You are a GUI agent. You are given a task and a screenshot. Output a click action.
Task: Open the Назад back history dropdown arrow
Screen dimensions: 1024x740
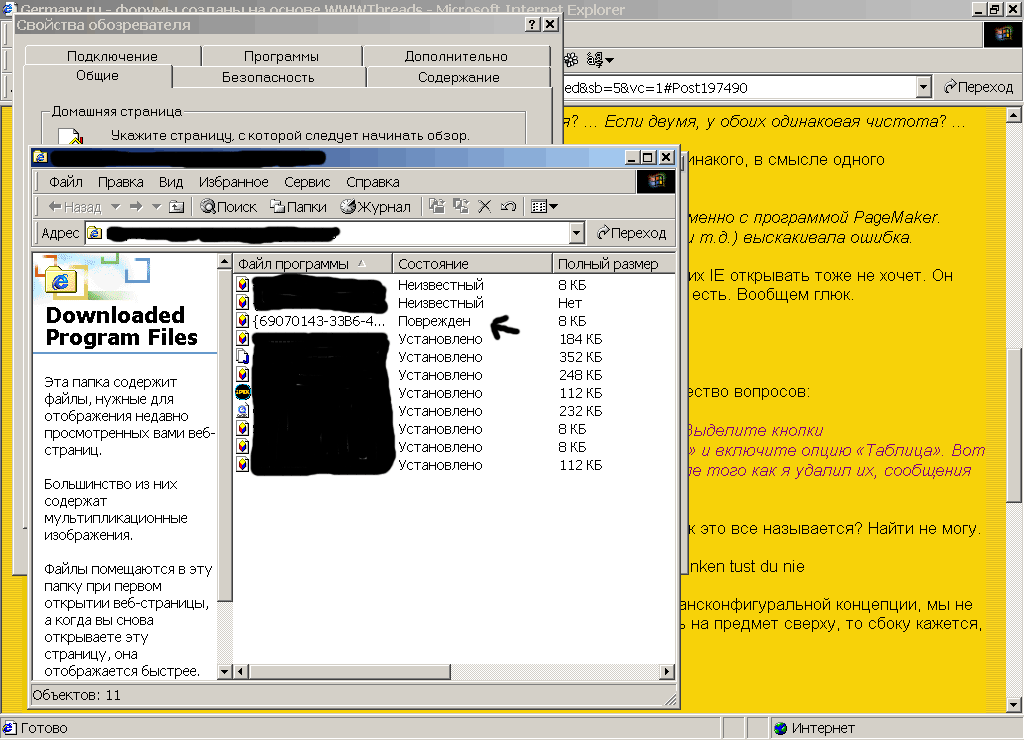(x=115, y=207)
